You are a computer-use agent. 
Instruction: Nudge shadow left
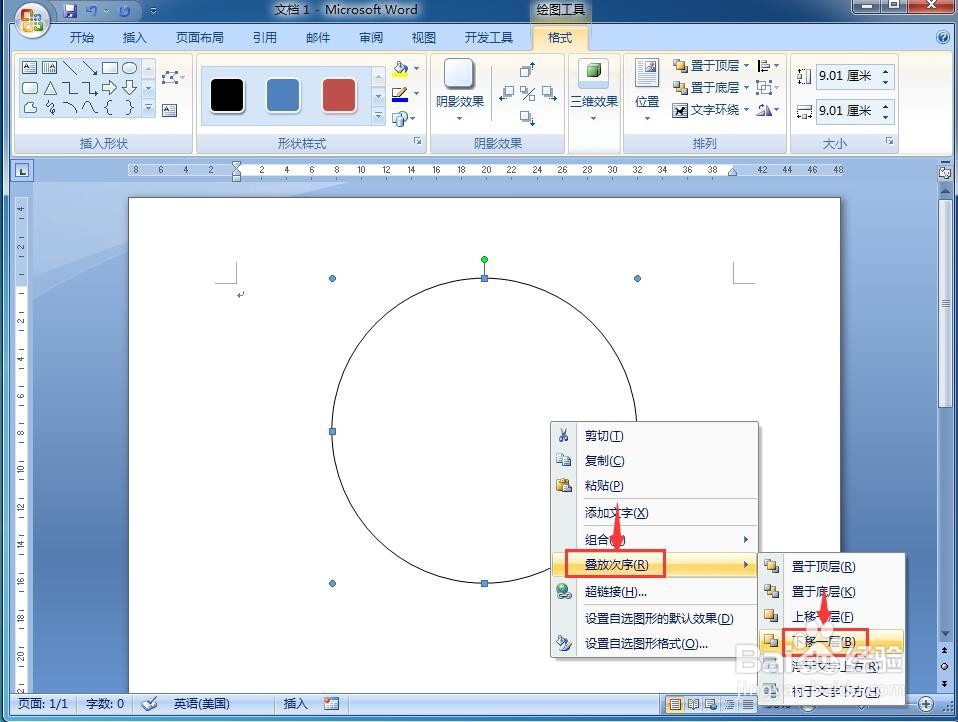(x=507, y=93)
